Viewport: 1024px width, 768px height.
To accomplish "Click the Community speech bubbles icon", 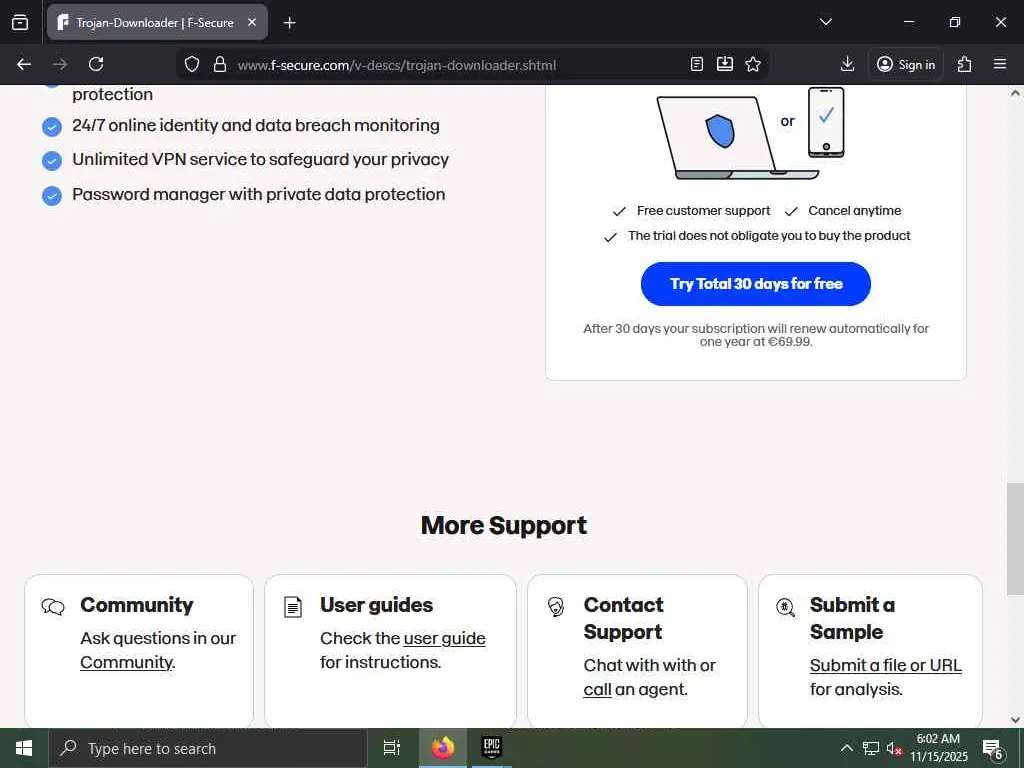I will click(x=53, y=607).
